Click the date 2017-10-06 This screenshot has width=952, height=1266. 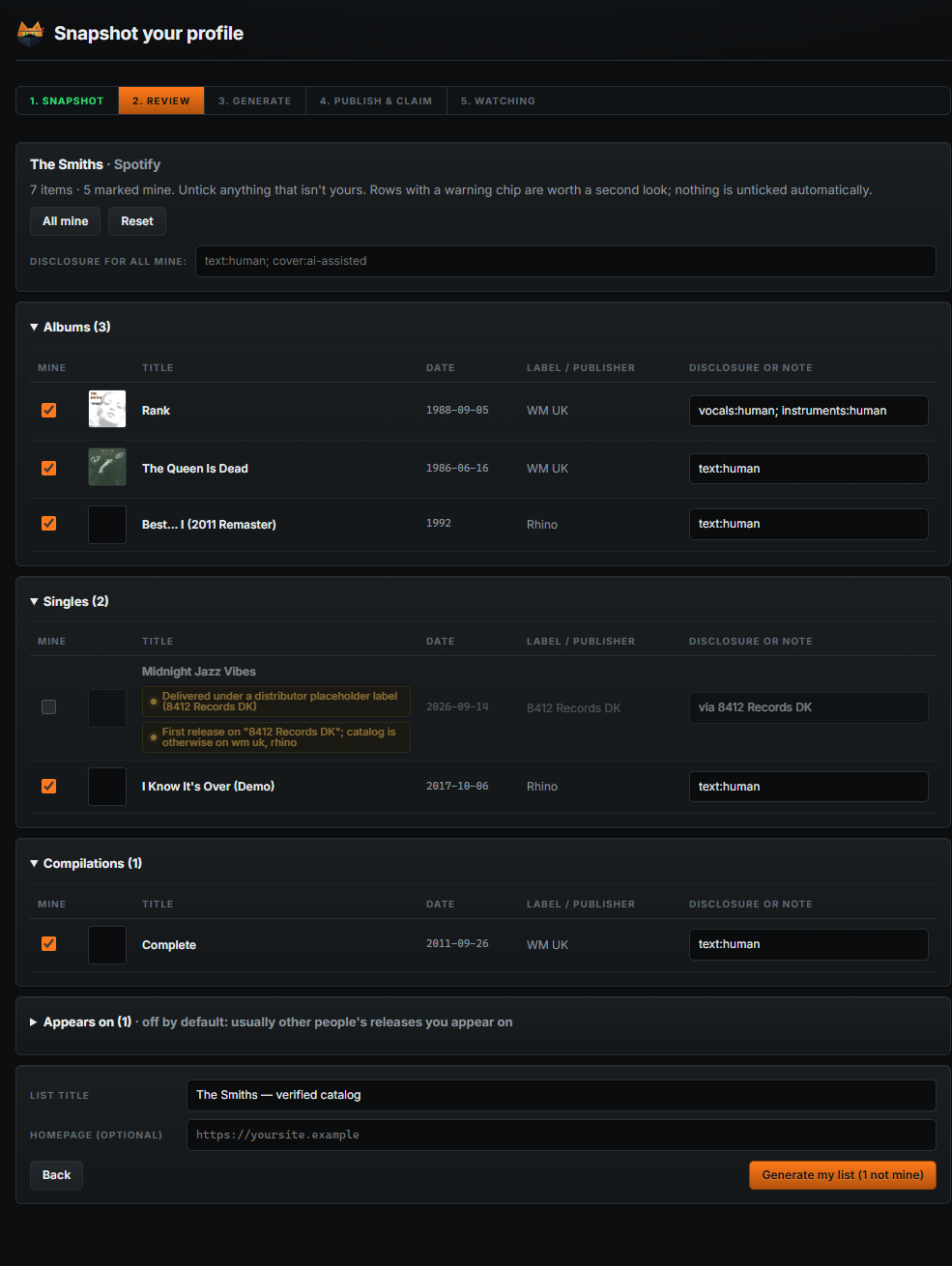pos(457,787)
